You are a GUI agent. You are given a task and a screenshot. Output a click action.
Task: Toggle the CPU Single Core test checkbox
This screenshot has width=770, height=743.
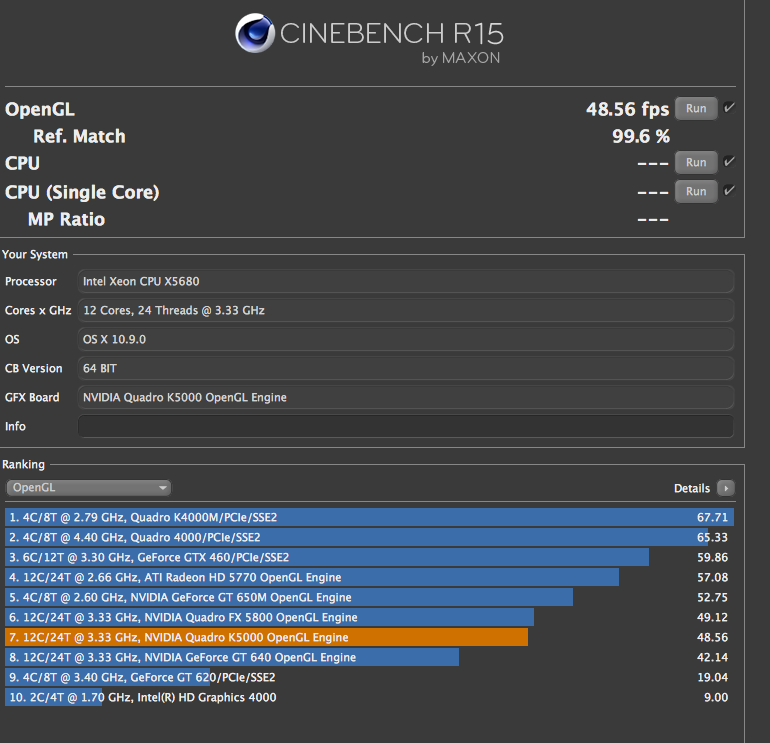pos(729,191)
